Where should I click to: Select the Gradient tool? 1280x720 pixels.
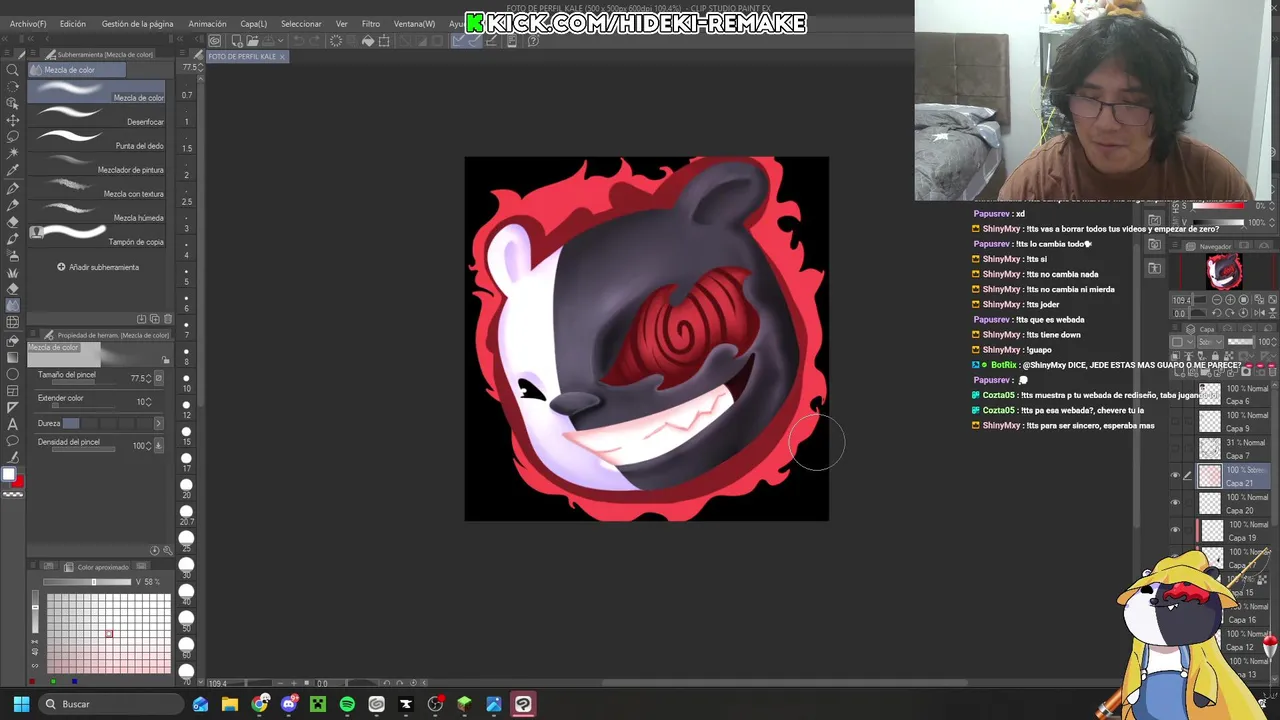13,358
